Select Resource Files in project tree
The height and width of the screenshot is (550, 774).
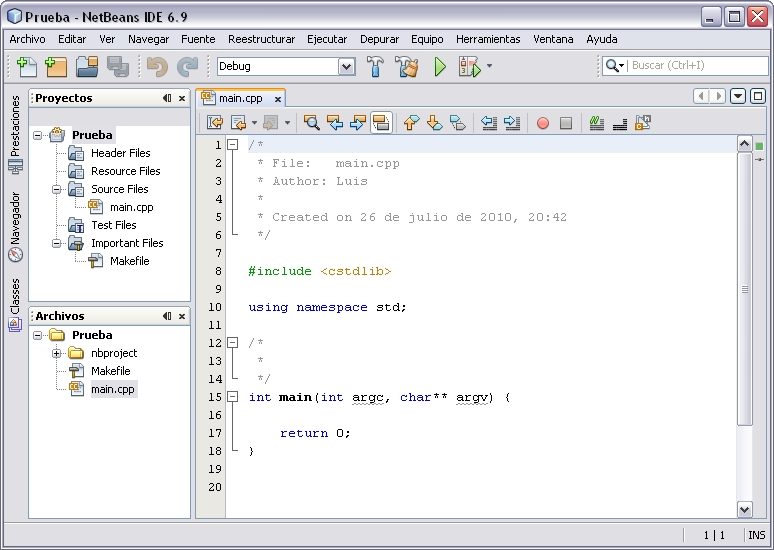125,171
